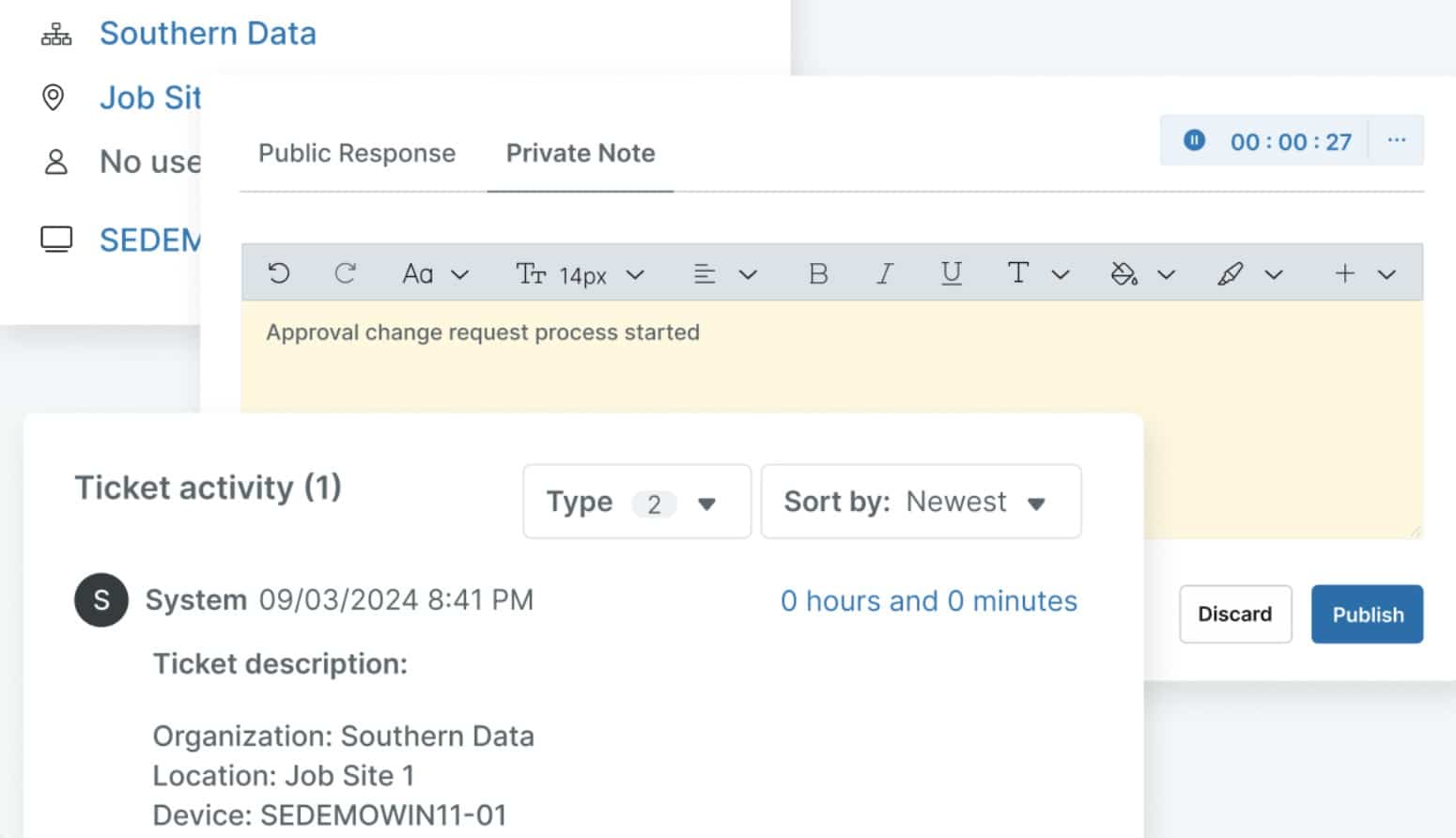Image resolution: width=1456 pixels, height=838 pixels.
Task: Click the organization hierarchy icon
Action: click(56, 35)
